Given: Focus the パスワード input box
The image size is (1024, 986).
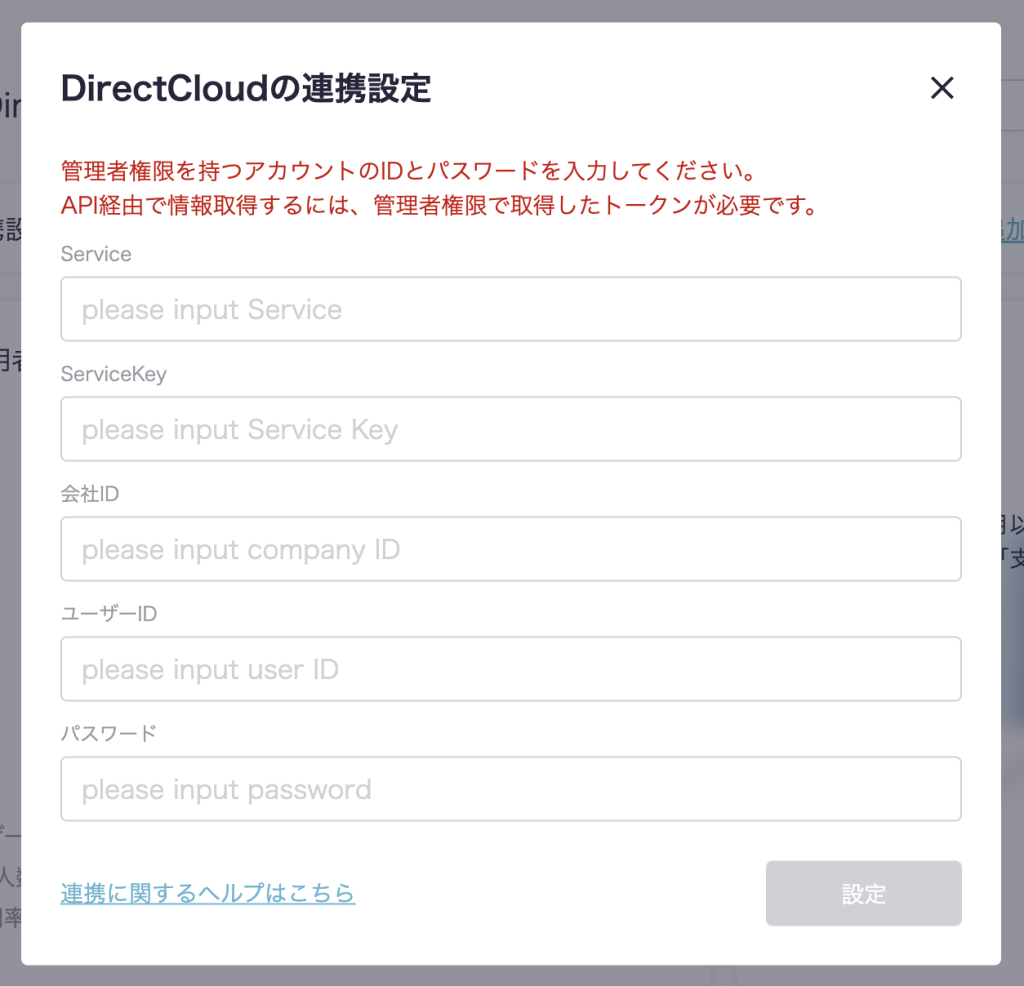Looking at the screenshot, I should (x=511, y=790).
